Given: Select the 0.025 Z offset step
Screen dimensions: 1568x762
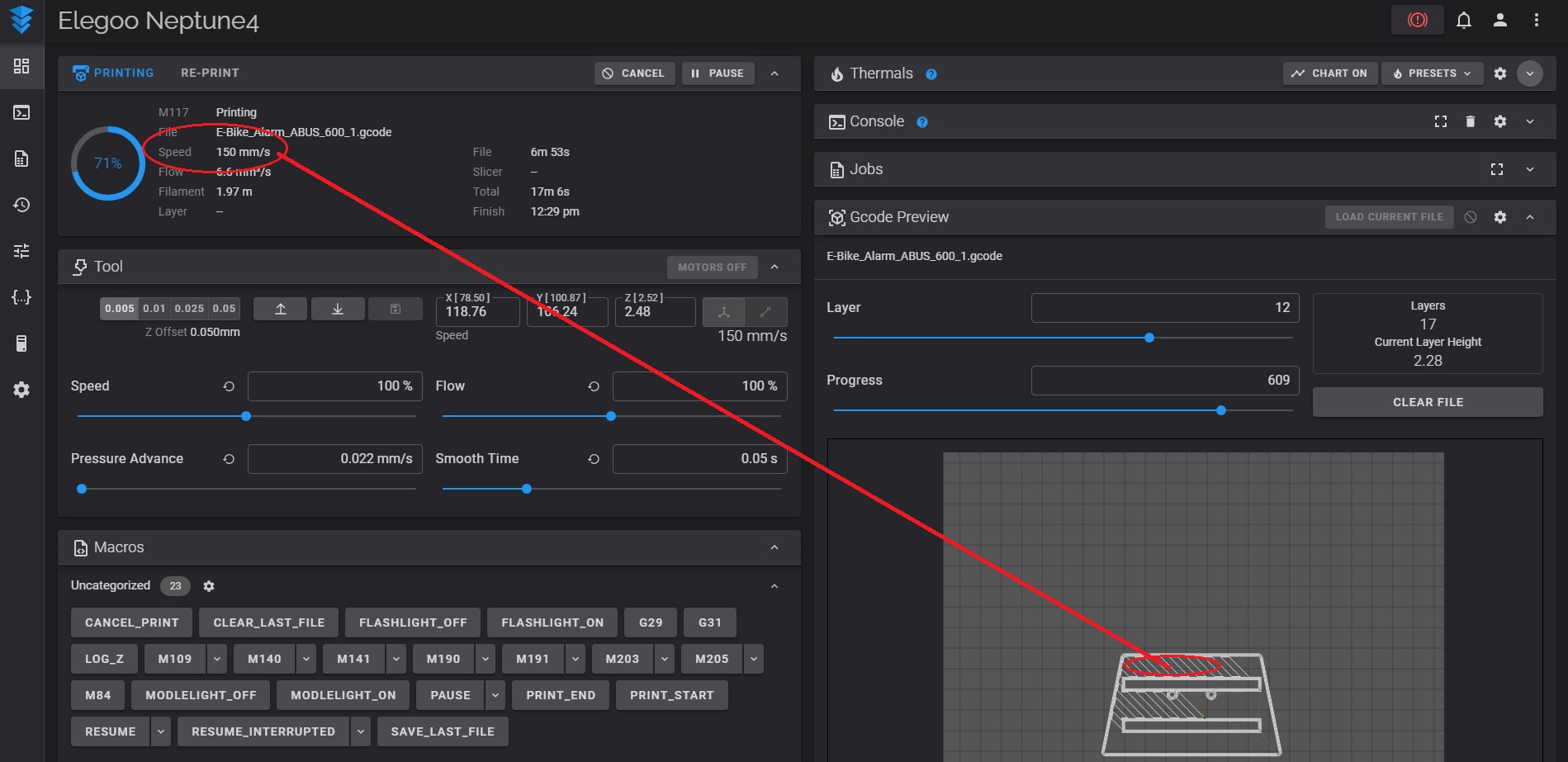Looking at the screenshot, I should coord(190,309).
